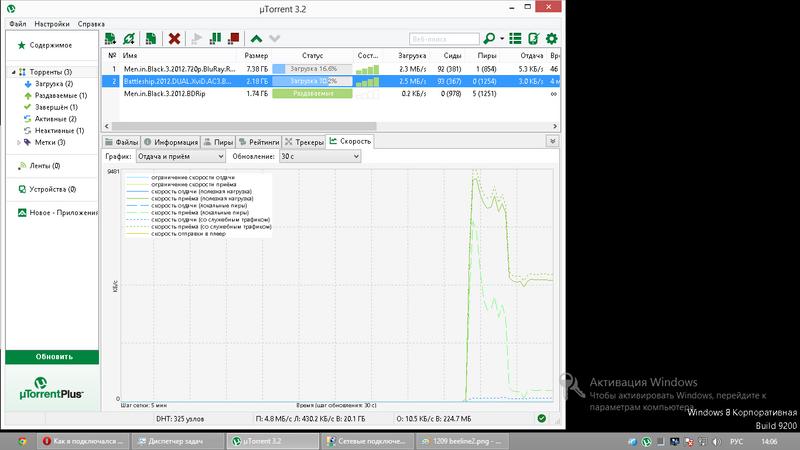Click the Start torrent play icon
Image resolution: width=800 pixels, height=450 pixels.
(196, 38)
